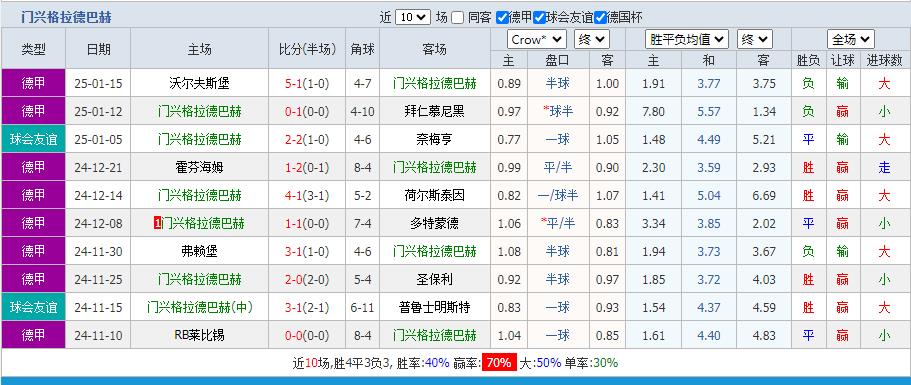Click the away odds value 6.69
Viewport: 911px width, 385px height.
click(x=764, y=195)
